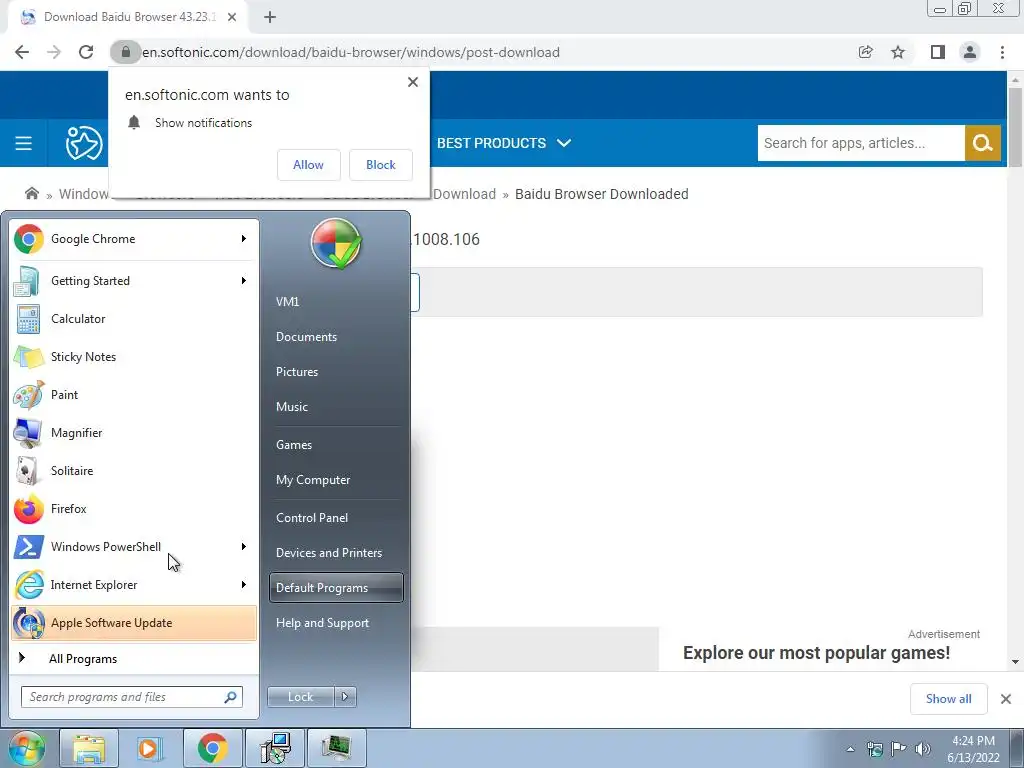Screen dimensions: 1024x768
Task: Reload the page in Chrome
Action: click(86, 52)
